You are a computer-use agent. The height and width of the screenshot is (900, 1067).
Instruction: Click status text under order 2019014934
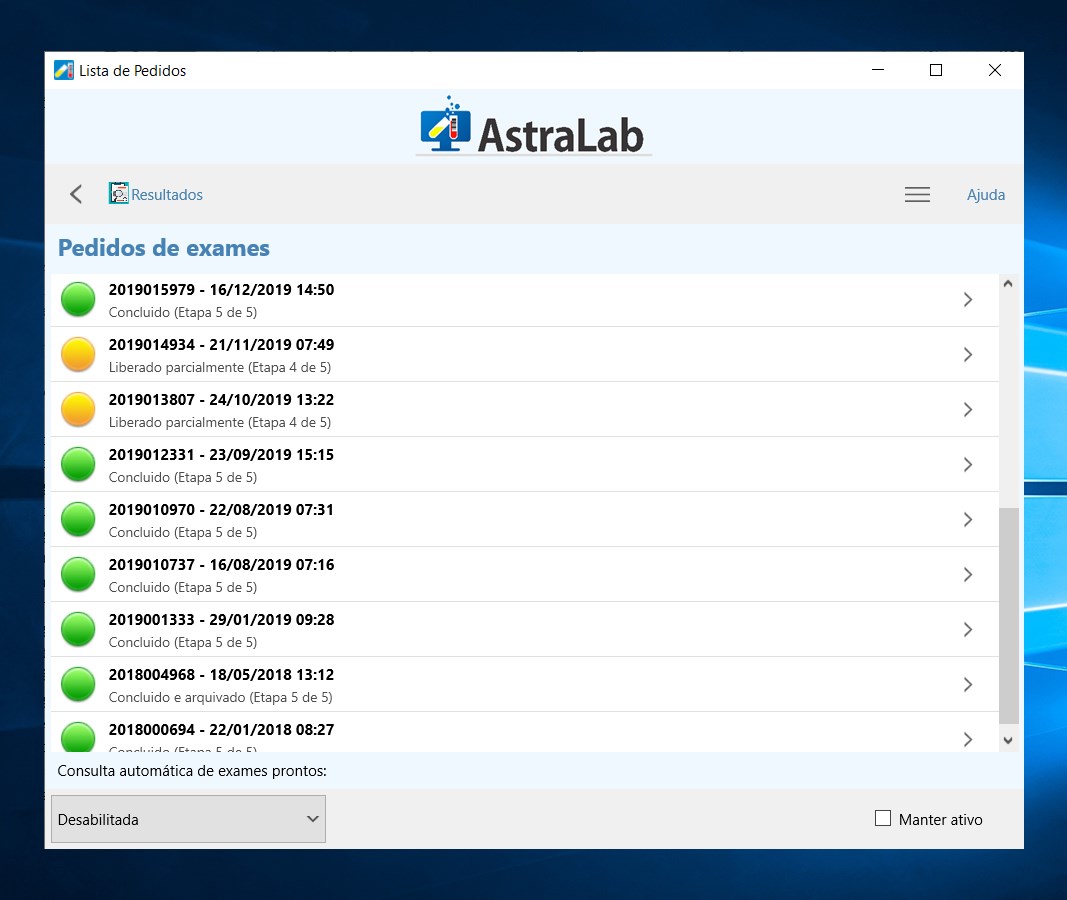pyautogui.click(x=220, y=367)
